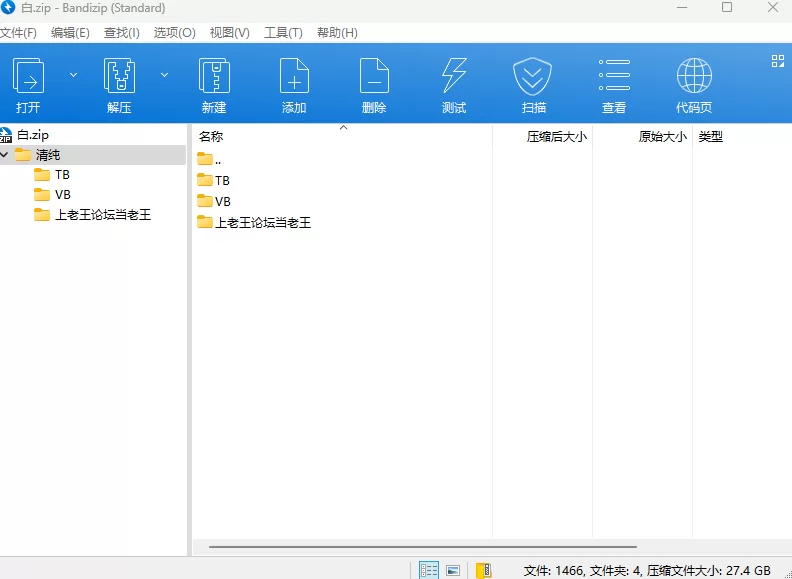Select VB folder in left tree
The width and height of the screenshot is (792, 579).
63,195
